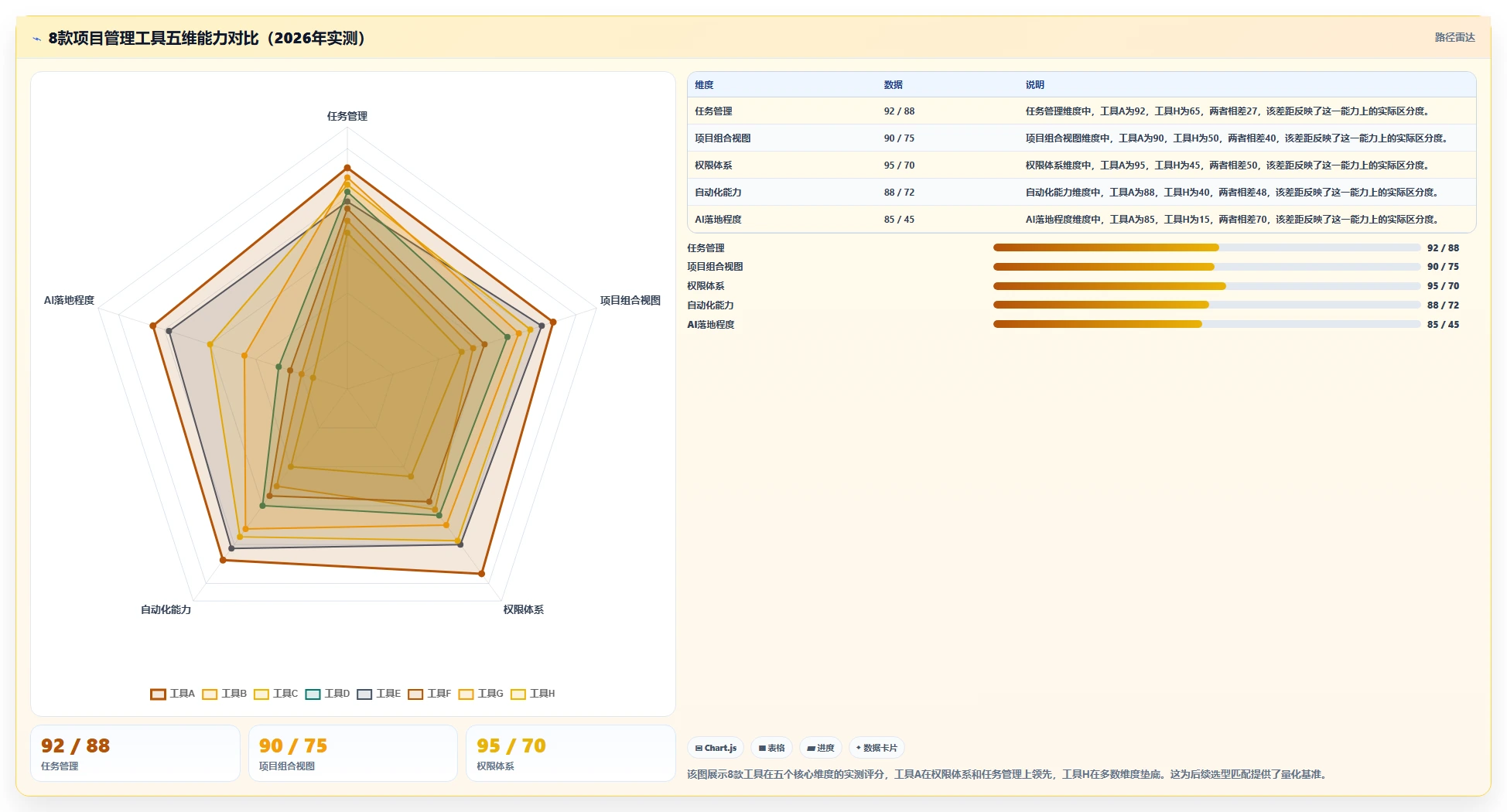Viewport: 1507px width, 812px height.
Task: Click the 90 / 75 value in the table
Action: 899,138
